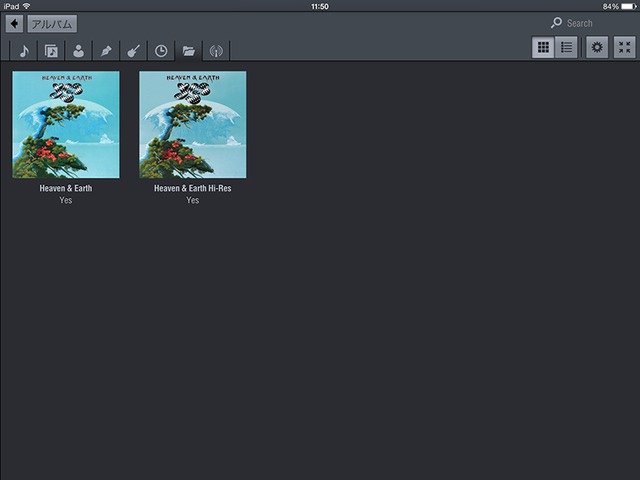640x480 pixels.
Task: Tap the search magnifier icon
Action: coord(556,23)
